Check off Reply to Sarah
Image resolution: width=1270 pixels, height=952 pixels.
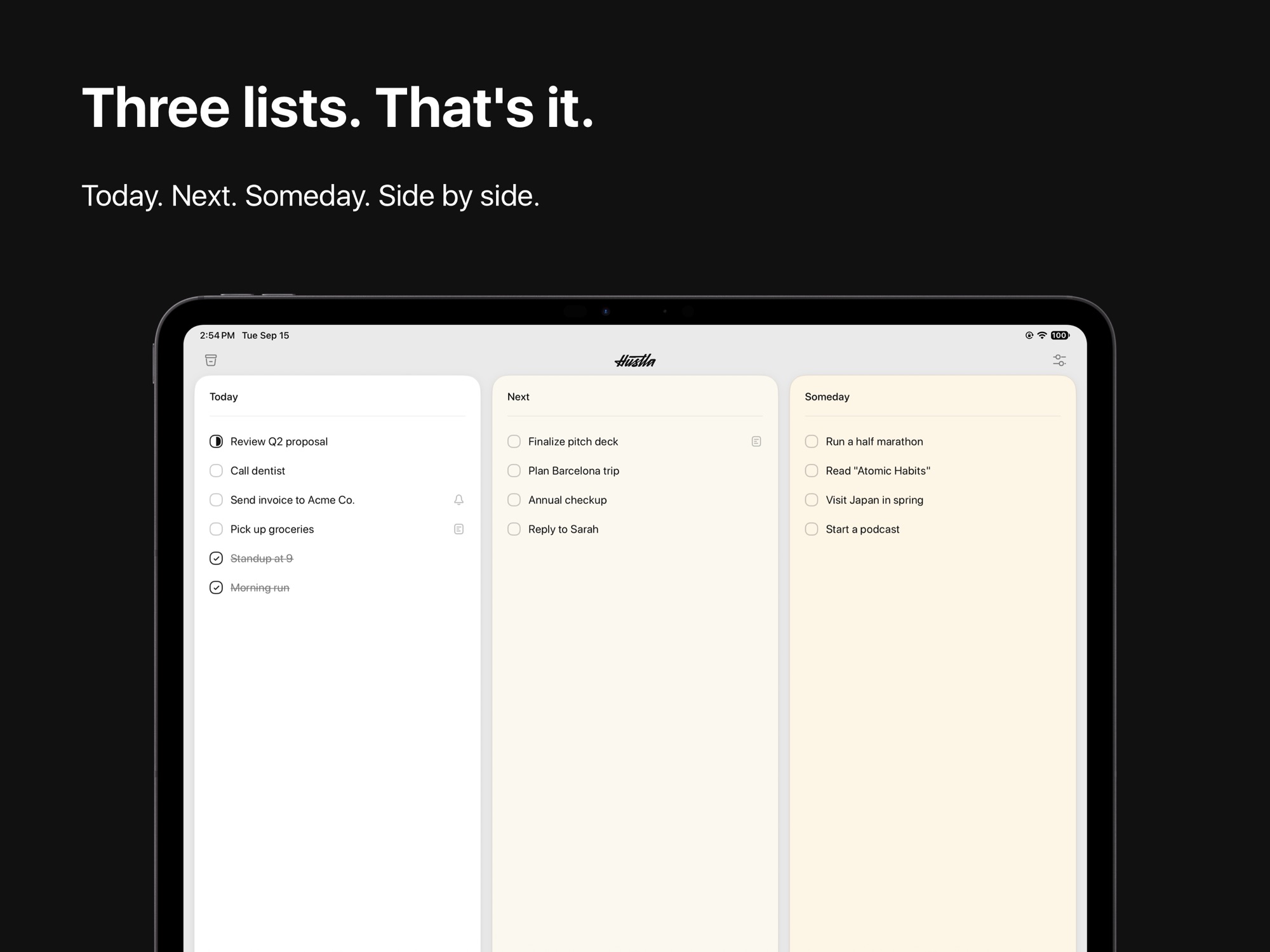pyautogui.click(x=514, y=529)
